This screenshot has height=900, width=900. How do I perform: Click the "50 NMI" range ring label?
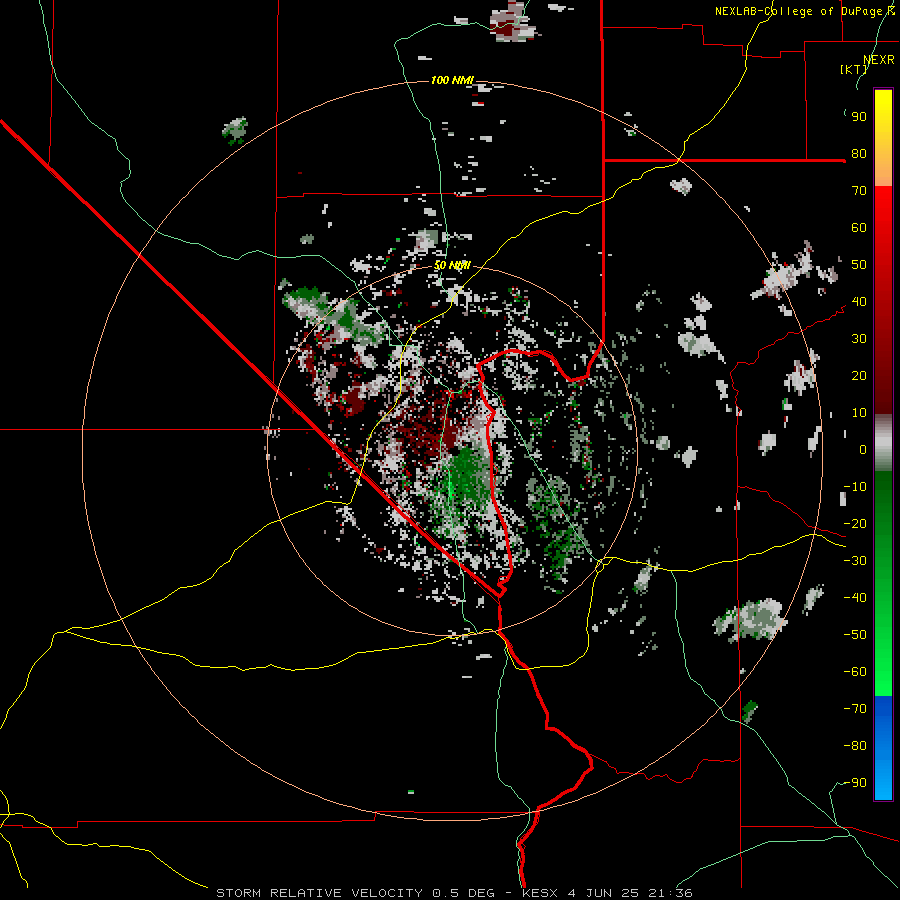coord(452,265)
